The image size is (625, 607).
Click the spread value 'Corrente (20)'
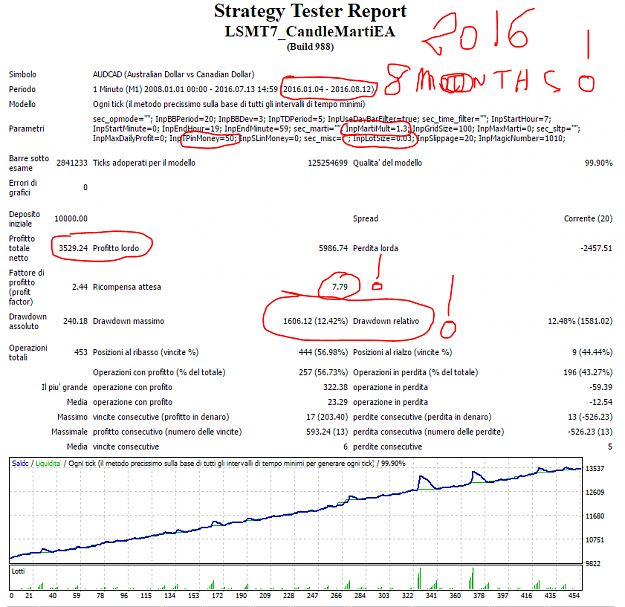[x=588, y=218]
